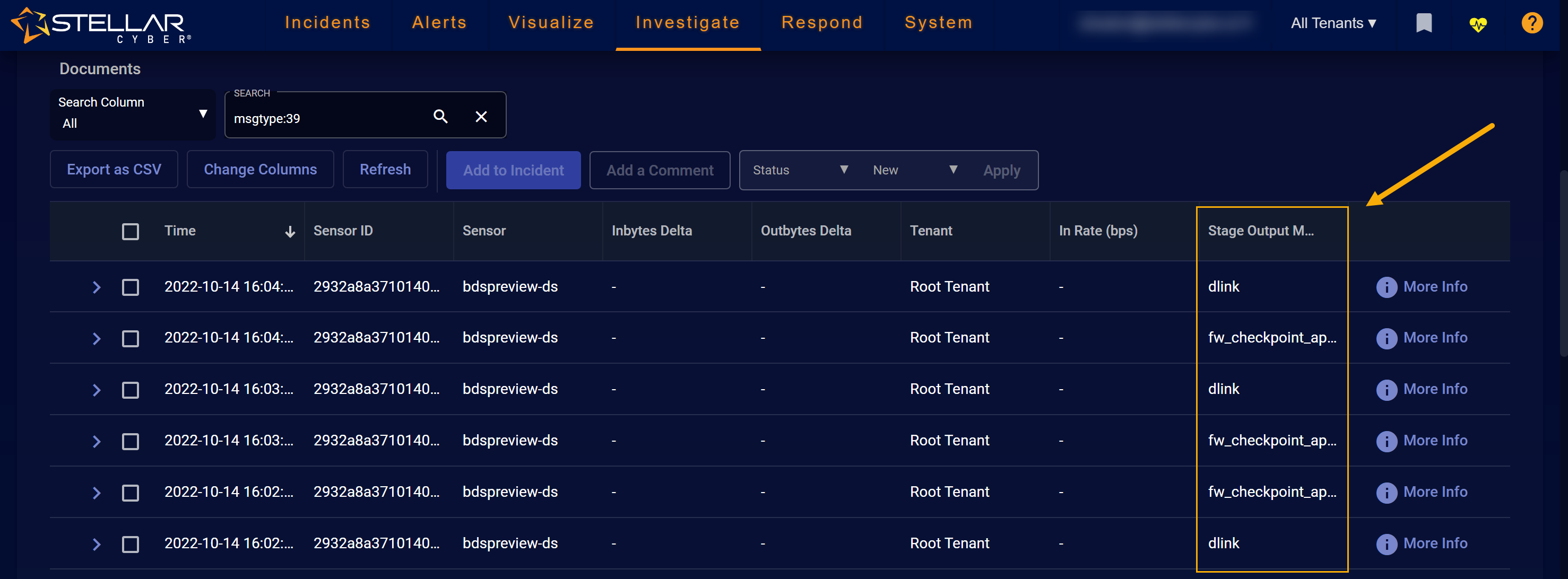1568x579 pixels.
Task: Click Stellar Cyber logo
Action: click(101, 25)
